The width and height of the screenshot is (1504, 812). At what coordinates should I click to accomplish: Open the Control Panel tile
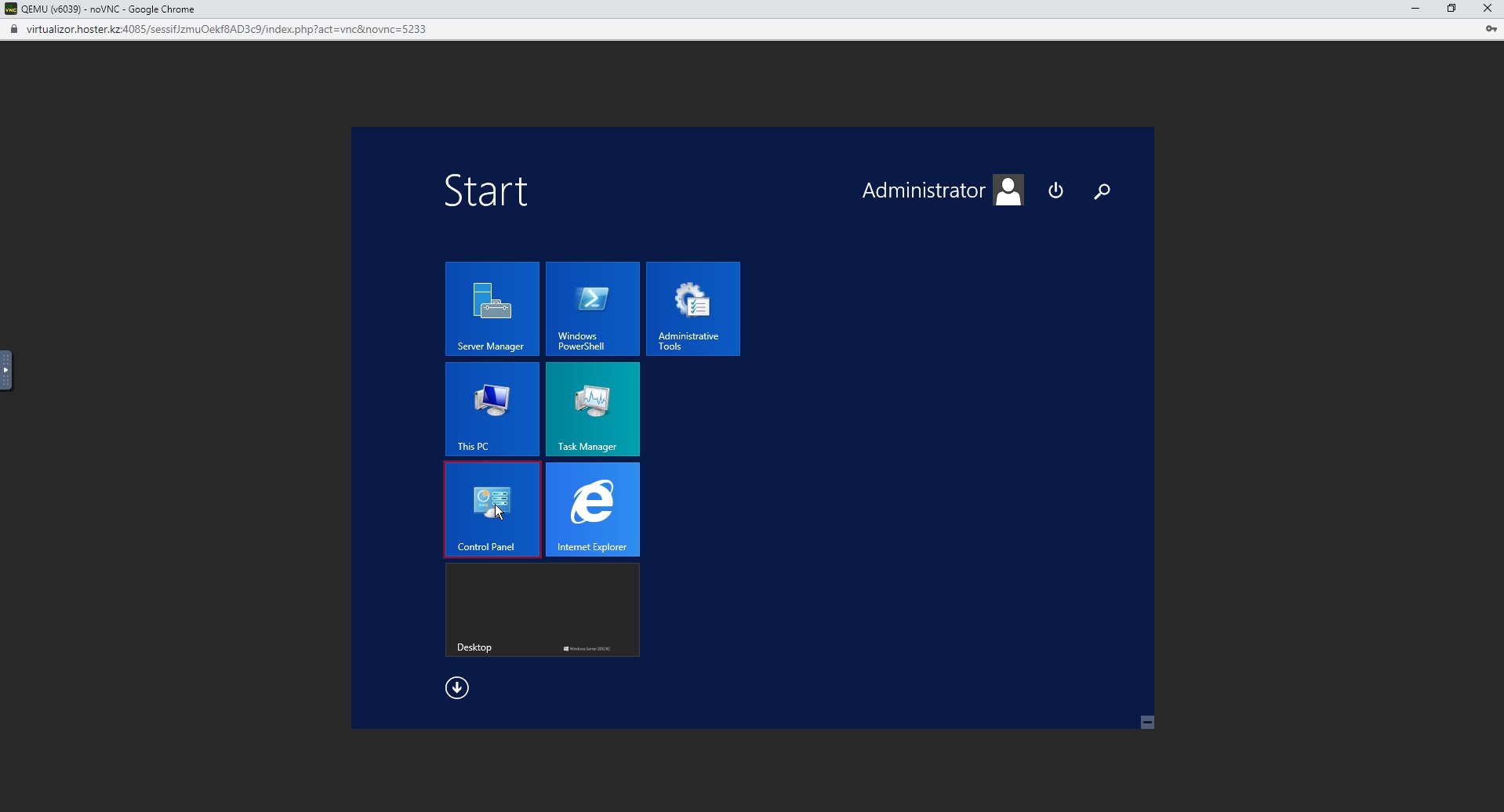click(x=492, y=509)
